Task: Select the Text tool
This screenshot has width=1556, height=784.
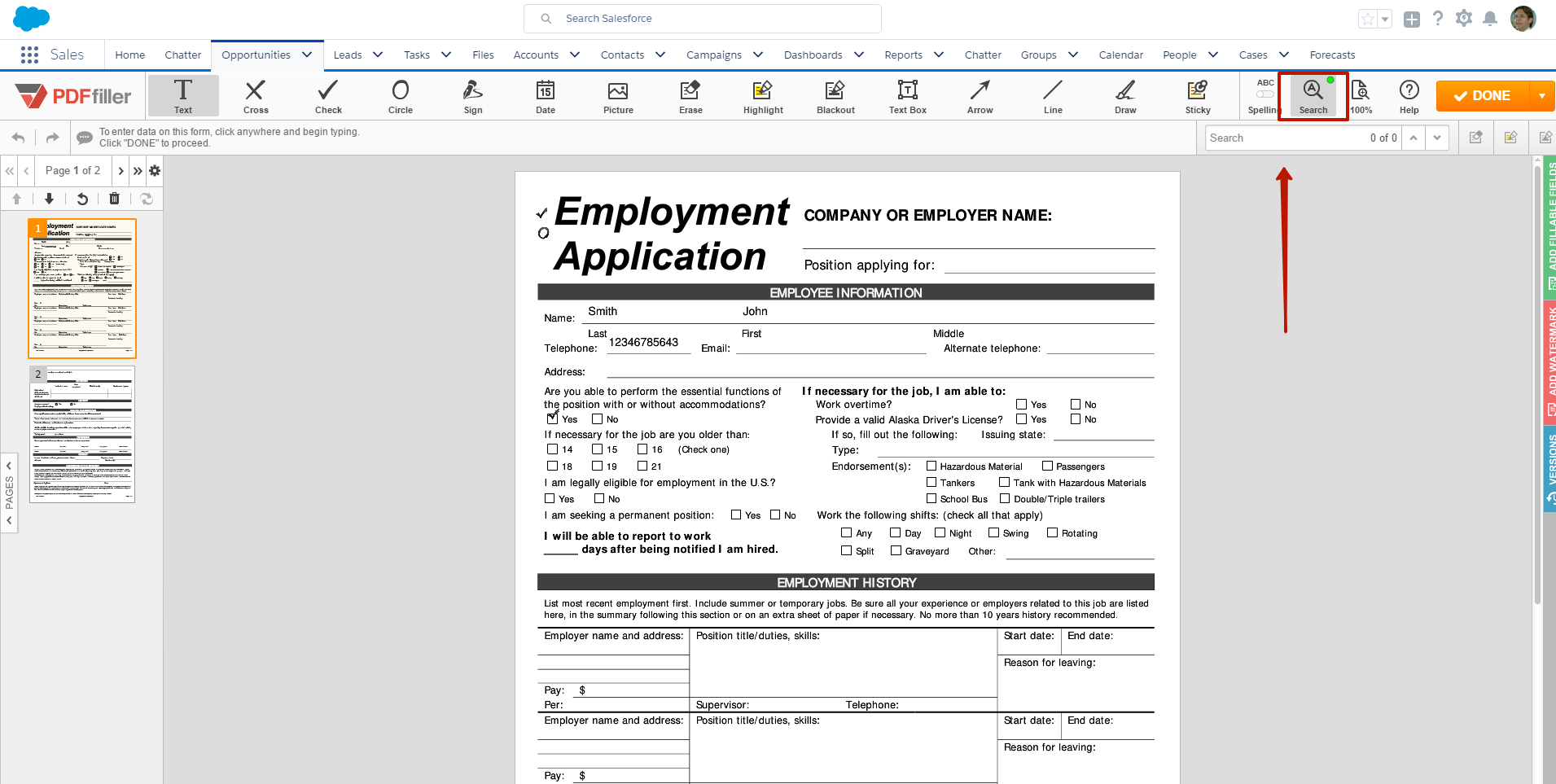Action: click(183, 95)
